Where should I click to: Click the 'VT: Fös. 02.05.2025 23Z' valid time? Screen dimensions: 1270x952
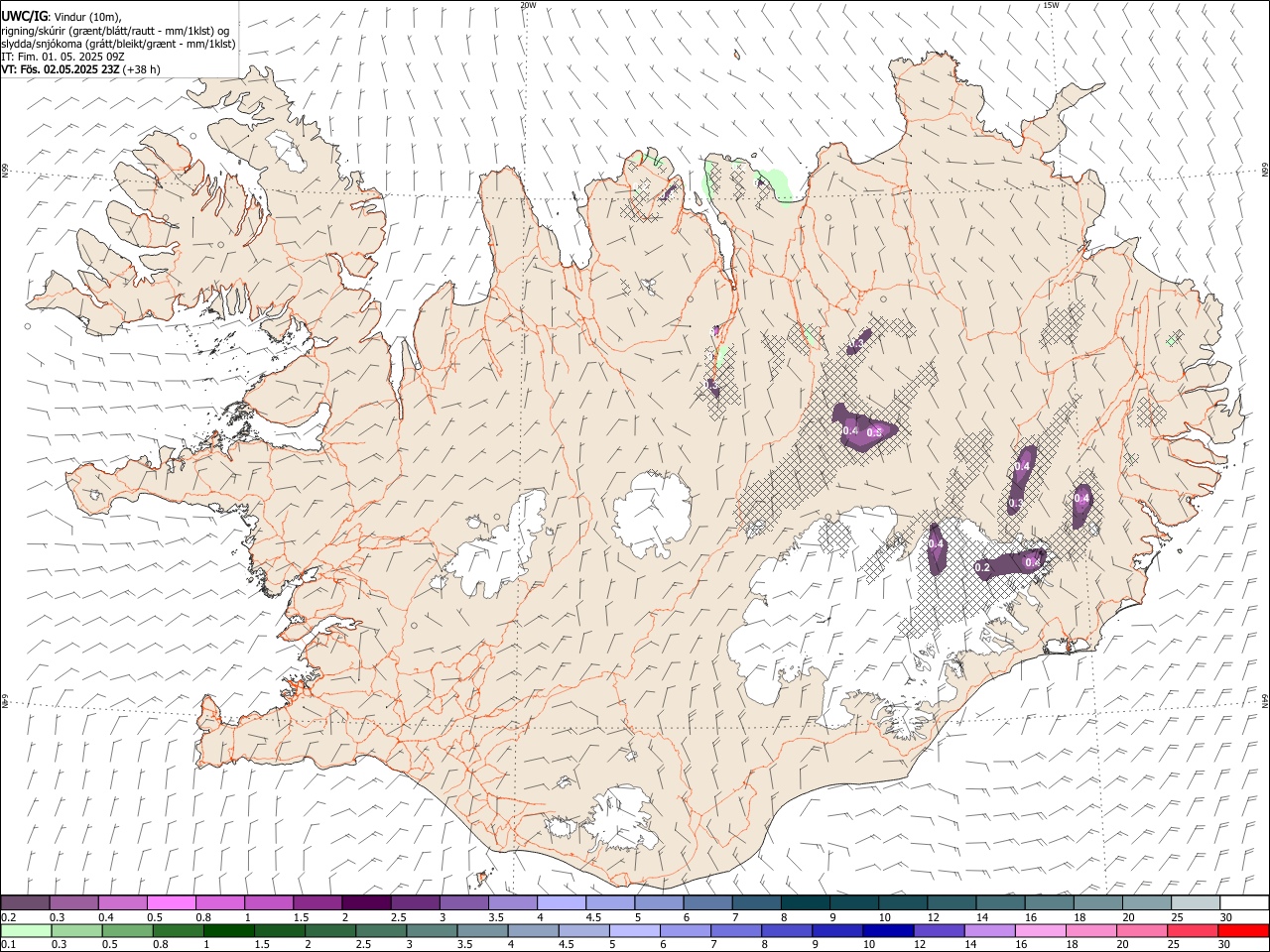point(61,69)
